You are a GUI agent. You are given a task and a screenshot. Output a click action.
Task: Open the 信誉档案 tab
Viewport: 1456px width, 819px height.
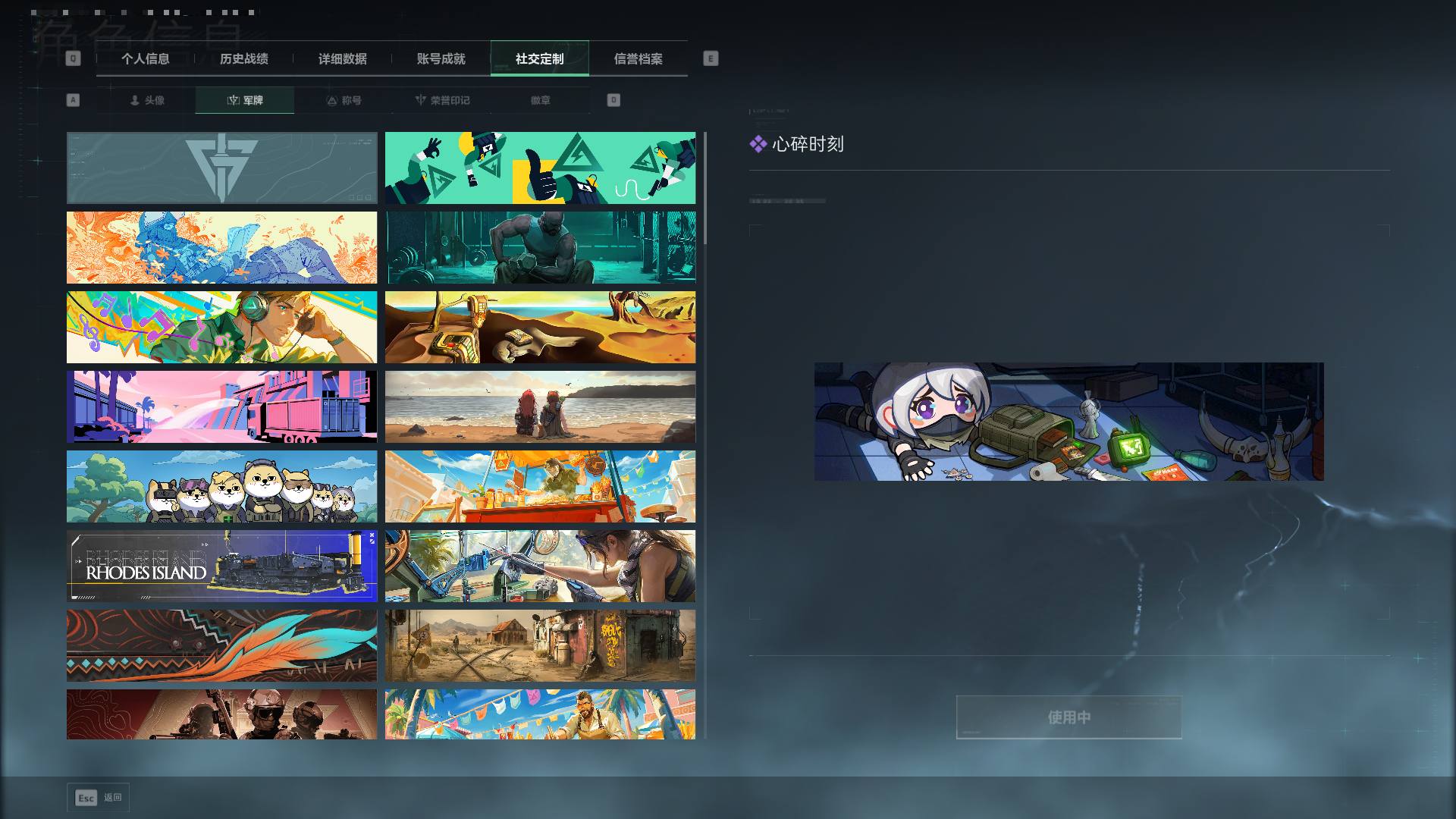click(x=639, y=59)
